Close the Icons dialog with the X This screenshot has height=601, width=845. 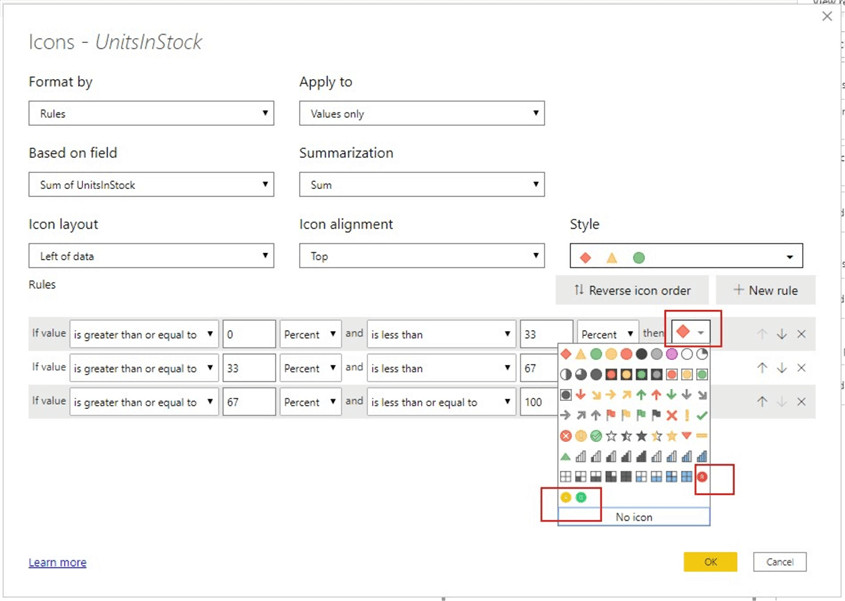pos(827,17)
